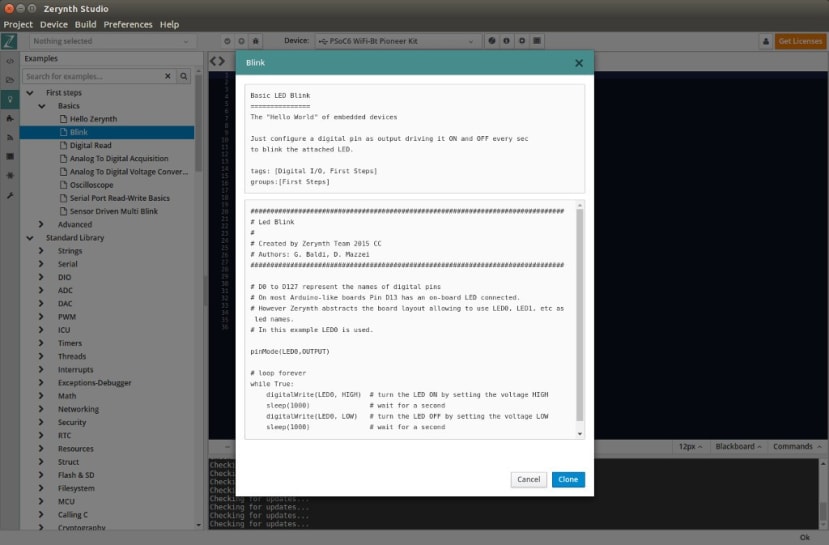The image size is (829, 545).
Task: Clear the examples search with X icon
Action: (x=168, y=77)
